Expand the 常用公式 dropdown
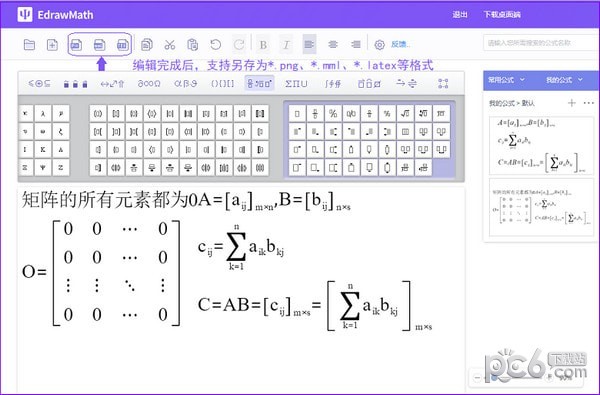Viewport: 600px width, 395px height. coord(507,80)
